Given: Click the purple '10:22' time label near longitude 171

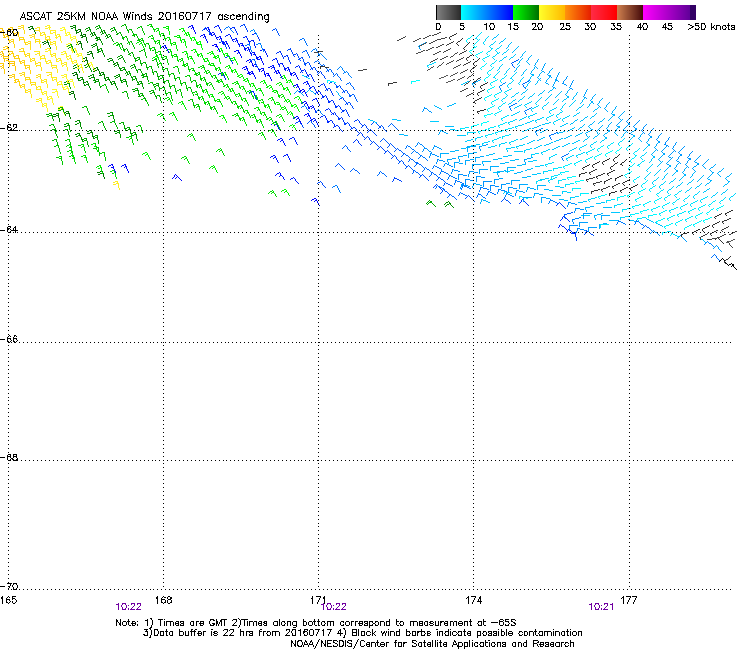Looking at the screenshot, I should click(x=334, y=607).
